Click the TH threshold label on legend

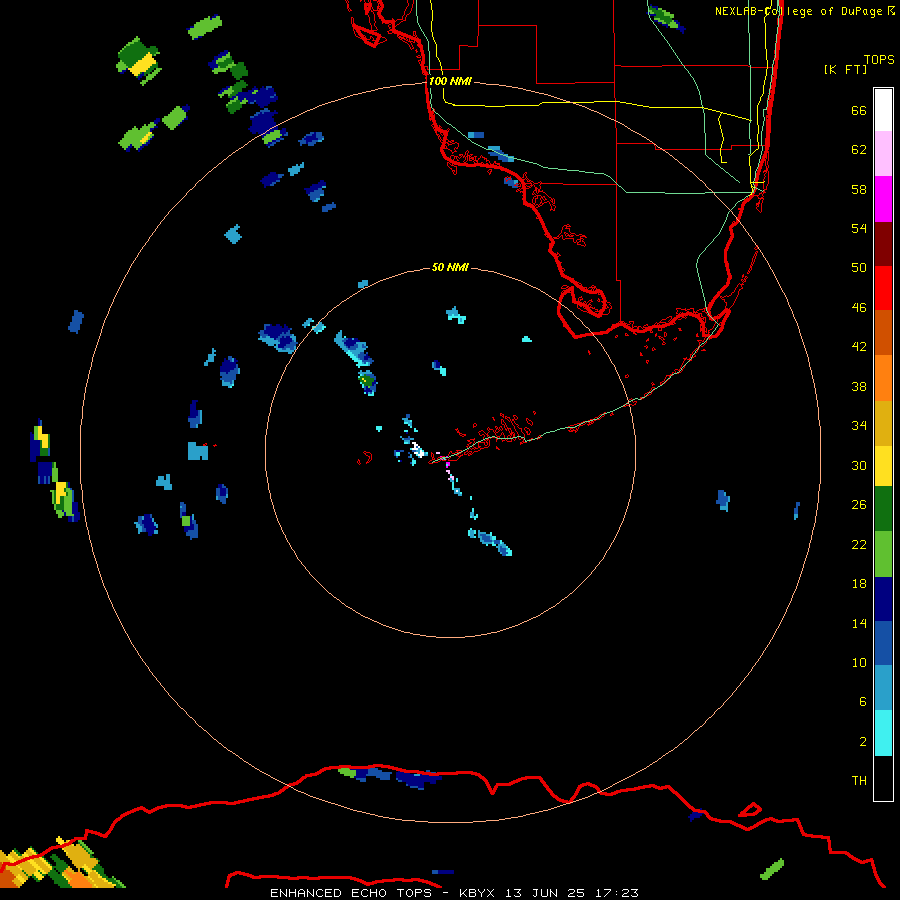pos(859,781)
